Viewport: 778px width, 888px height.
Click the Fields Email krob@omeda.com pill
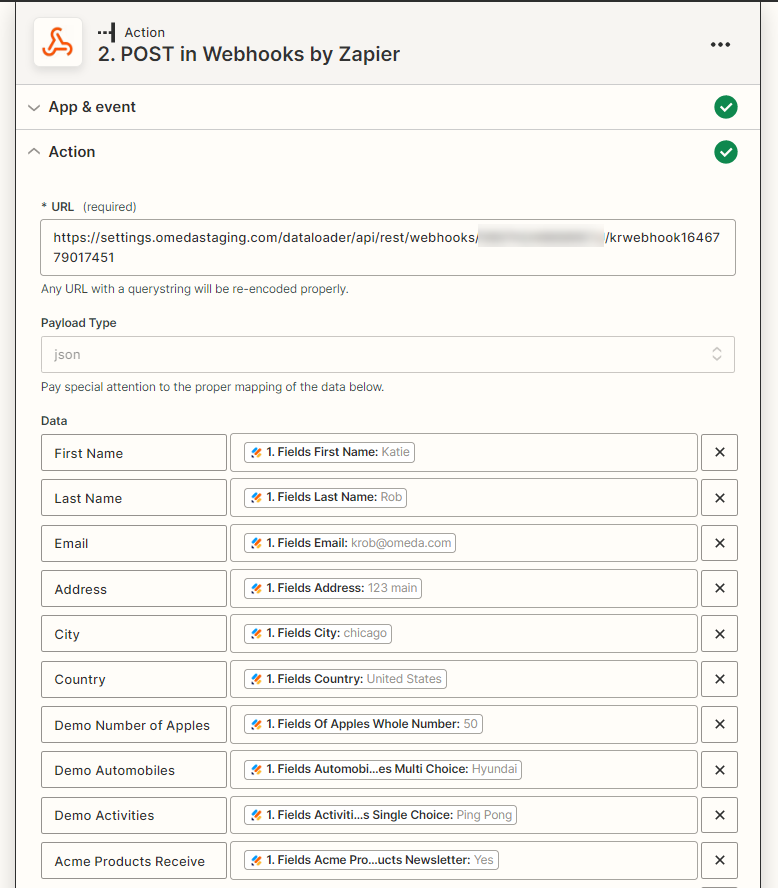click(349, 543)
